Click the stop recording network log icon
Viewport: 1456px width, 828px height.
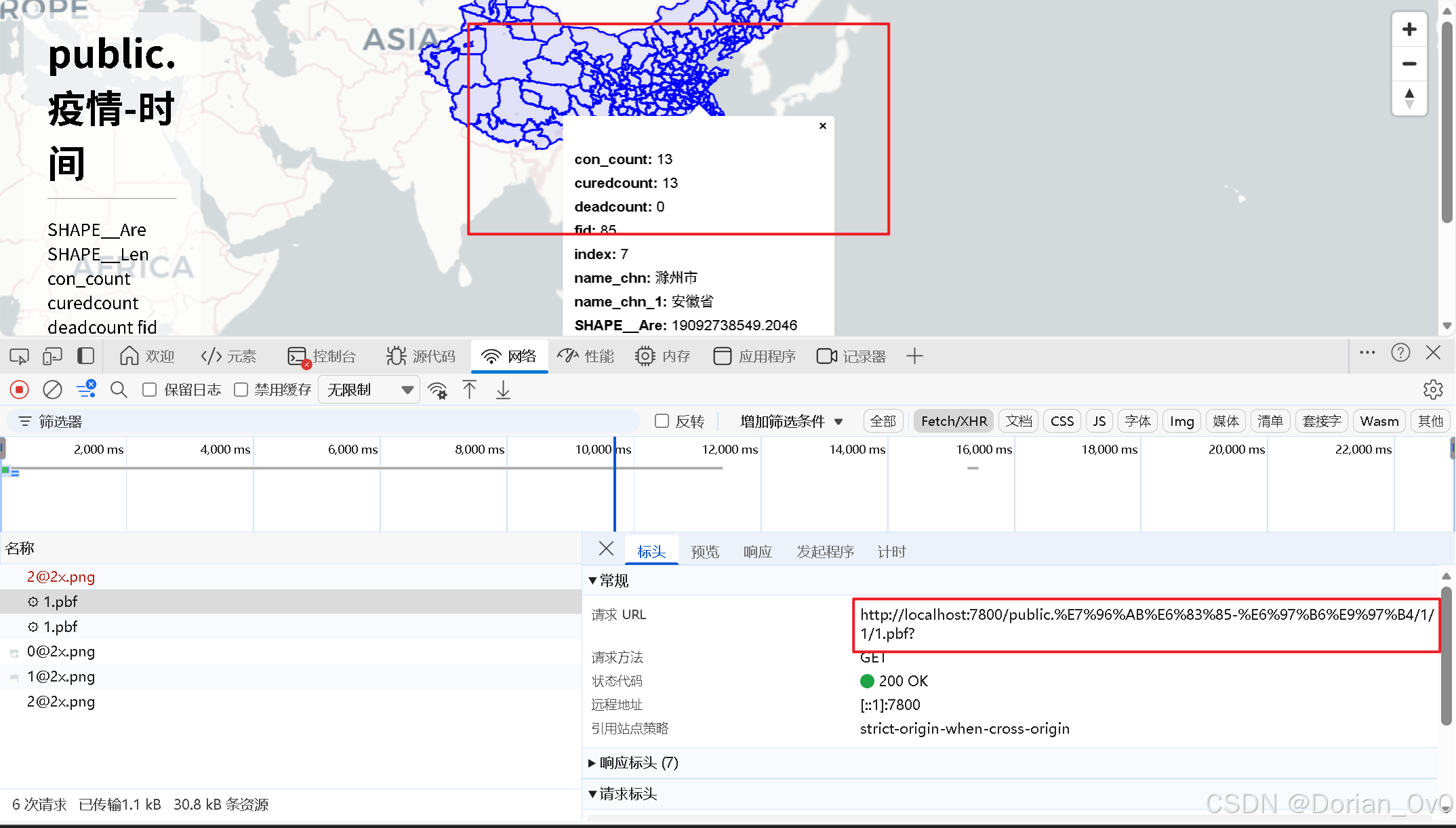click(x=19, y=389)
